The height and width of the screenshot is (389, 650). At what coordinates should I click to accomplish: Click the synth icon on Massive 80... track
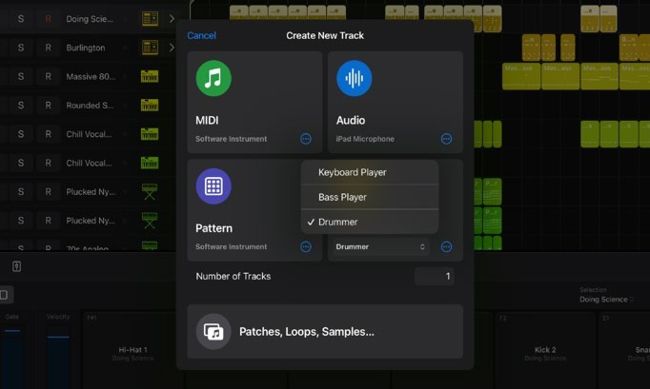(150, 76)
